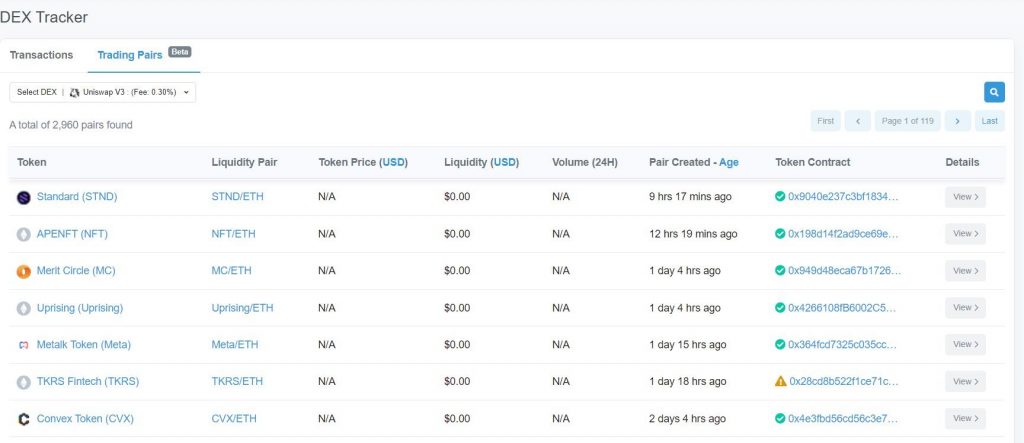Open APENFT (NFT) token link

pos(72,233)
